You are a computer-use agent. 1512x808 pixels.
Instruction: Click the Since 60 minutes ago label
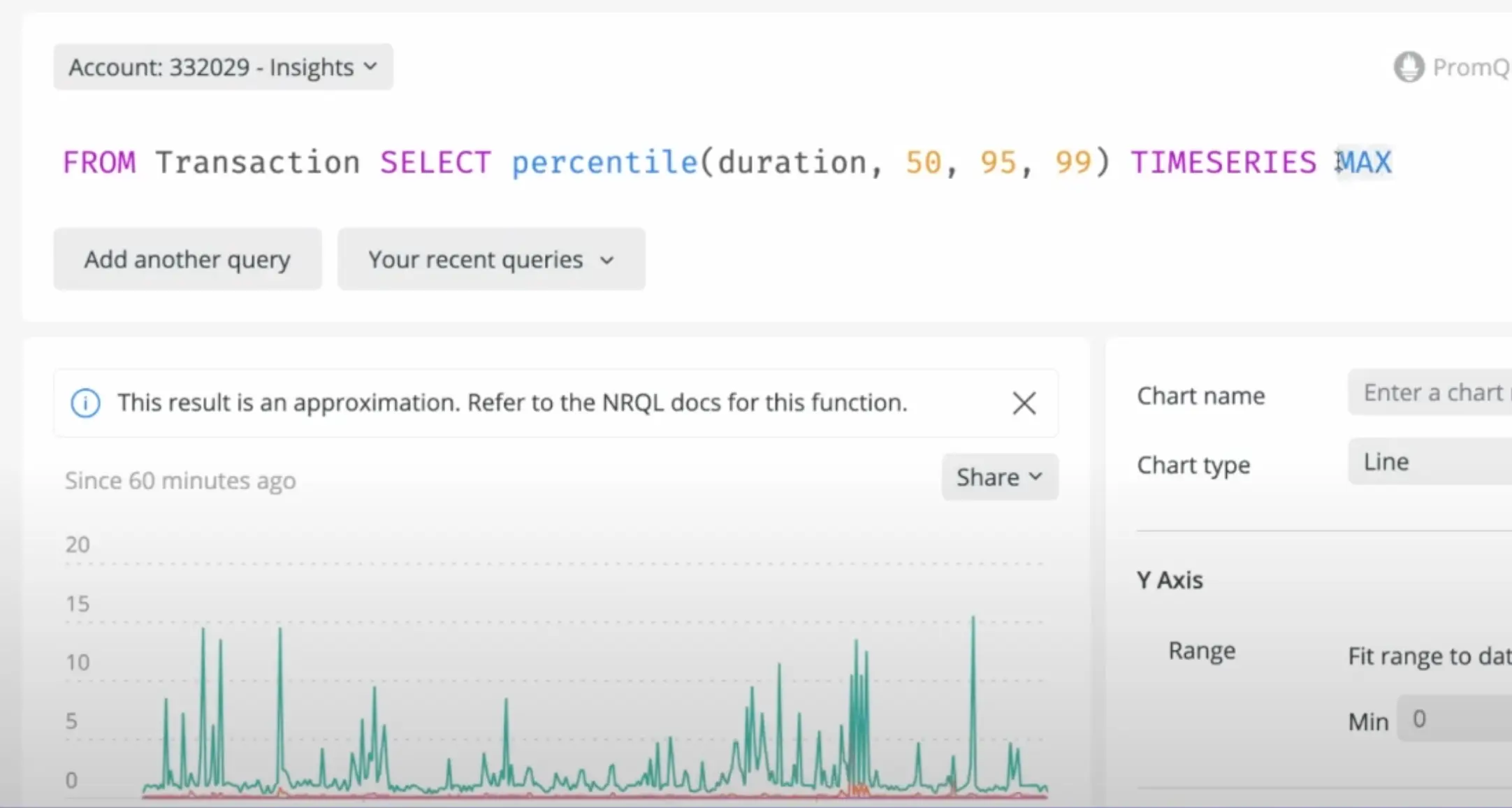[x=180, y=481]
